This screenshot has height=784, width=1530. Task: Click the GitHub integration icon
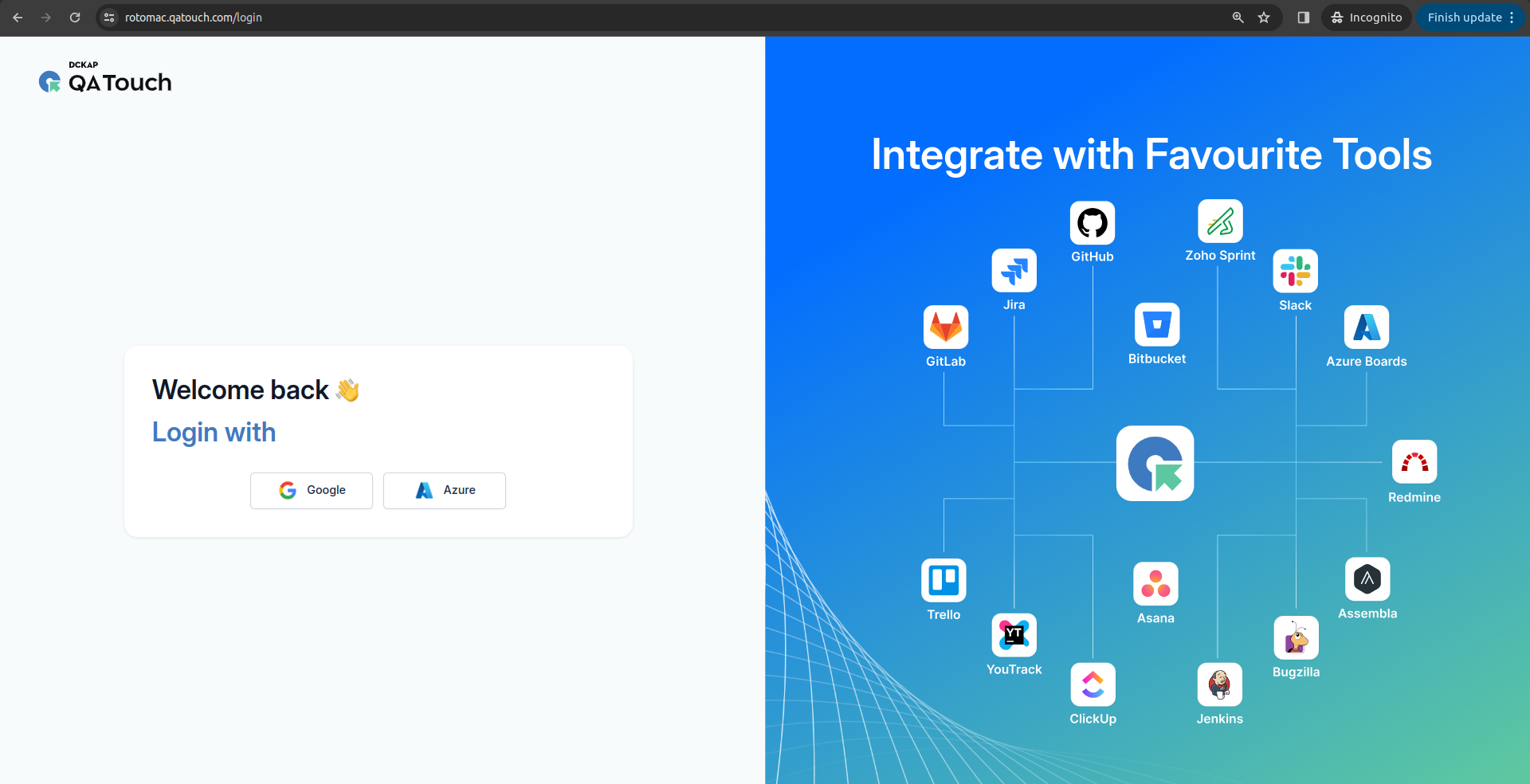[x=1093, y=223]
